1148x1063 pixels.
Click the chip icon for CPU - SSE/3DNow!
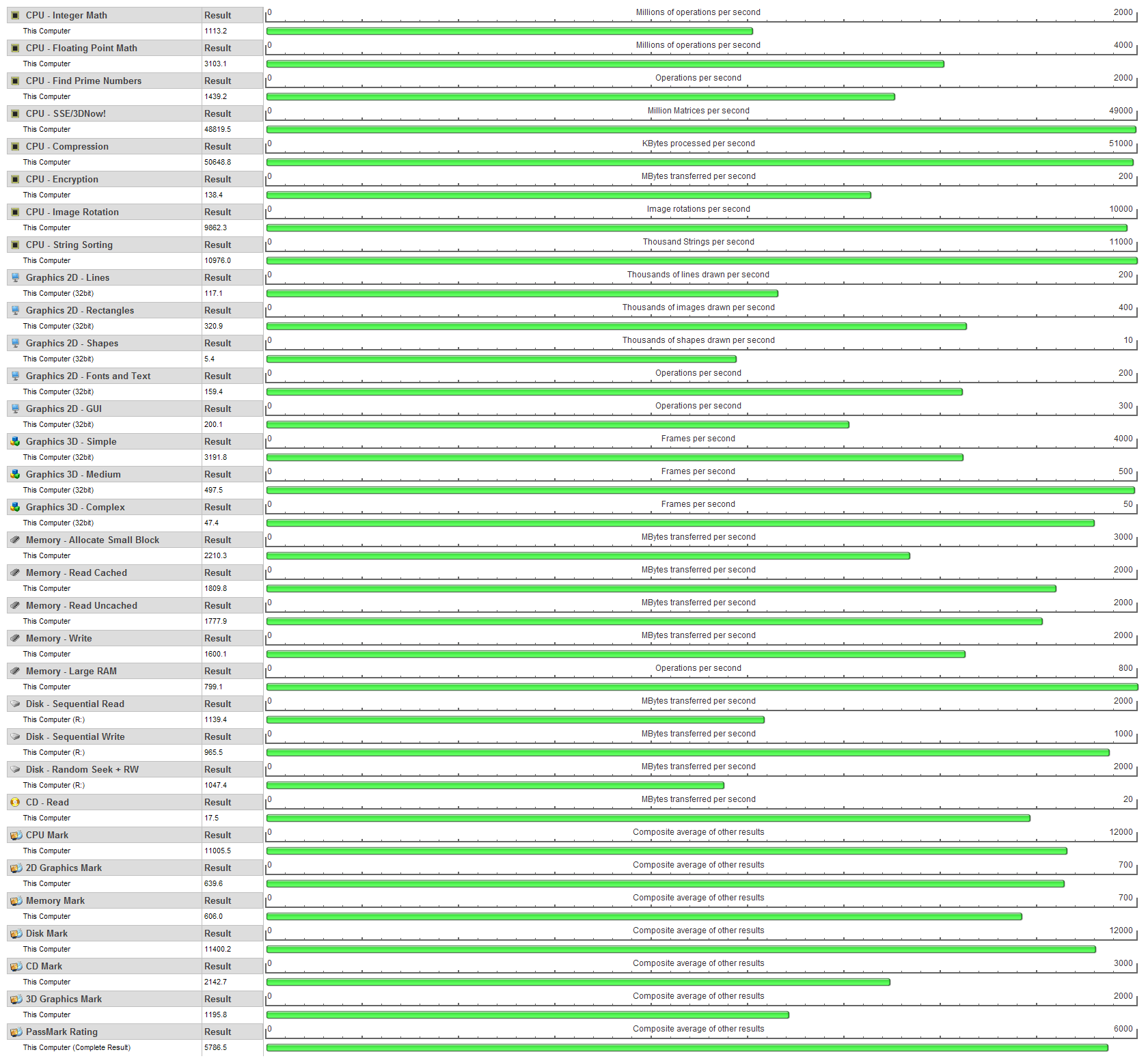[x=15, y=113]
